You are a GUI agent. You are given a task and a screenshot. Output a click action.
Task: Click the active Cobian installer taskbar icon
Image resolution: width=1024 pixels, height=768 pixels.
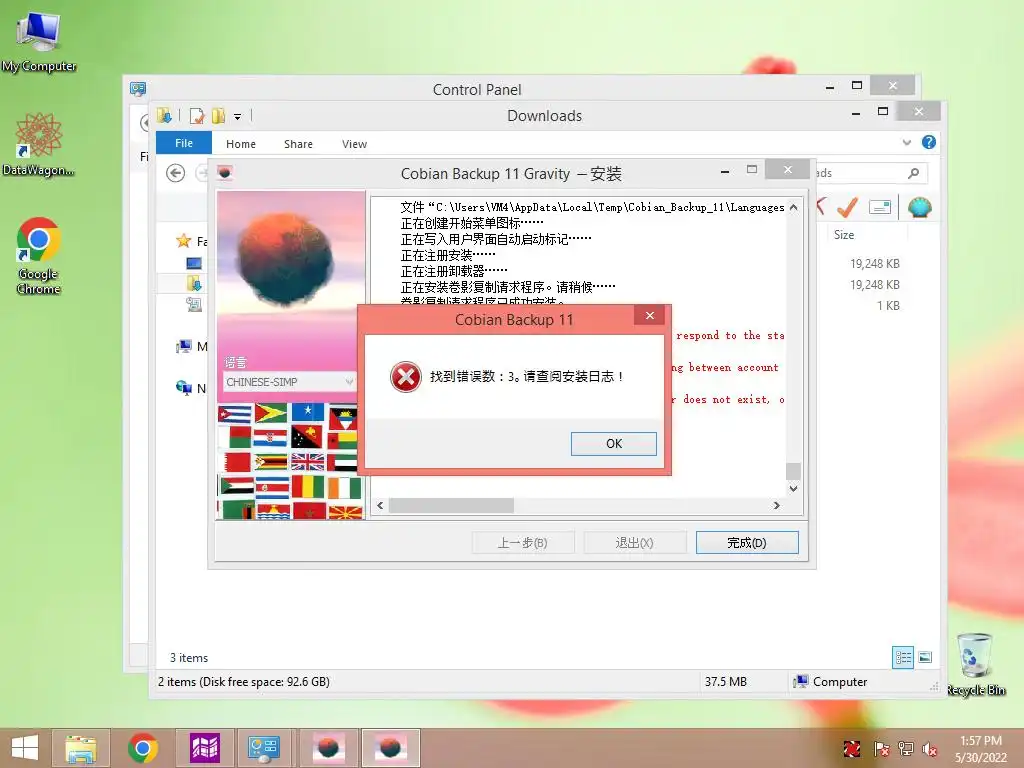click(x=391, y=748)
